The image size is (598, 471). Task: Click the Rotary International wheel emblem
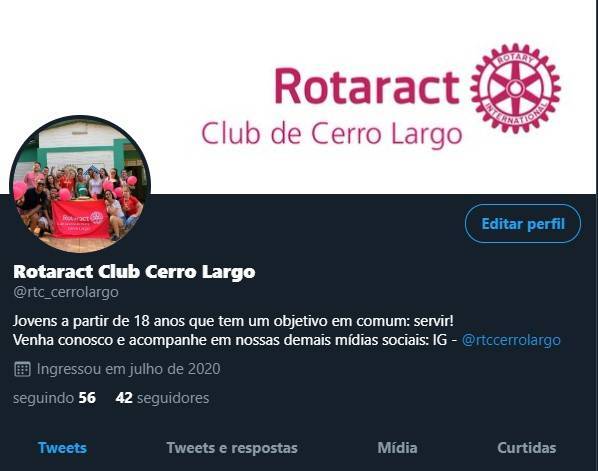pyautogui.click(x=515, y=88)
